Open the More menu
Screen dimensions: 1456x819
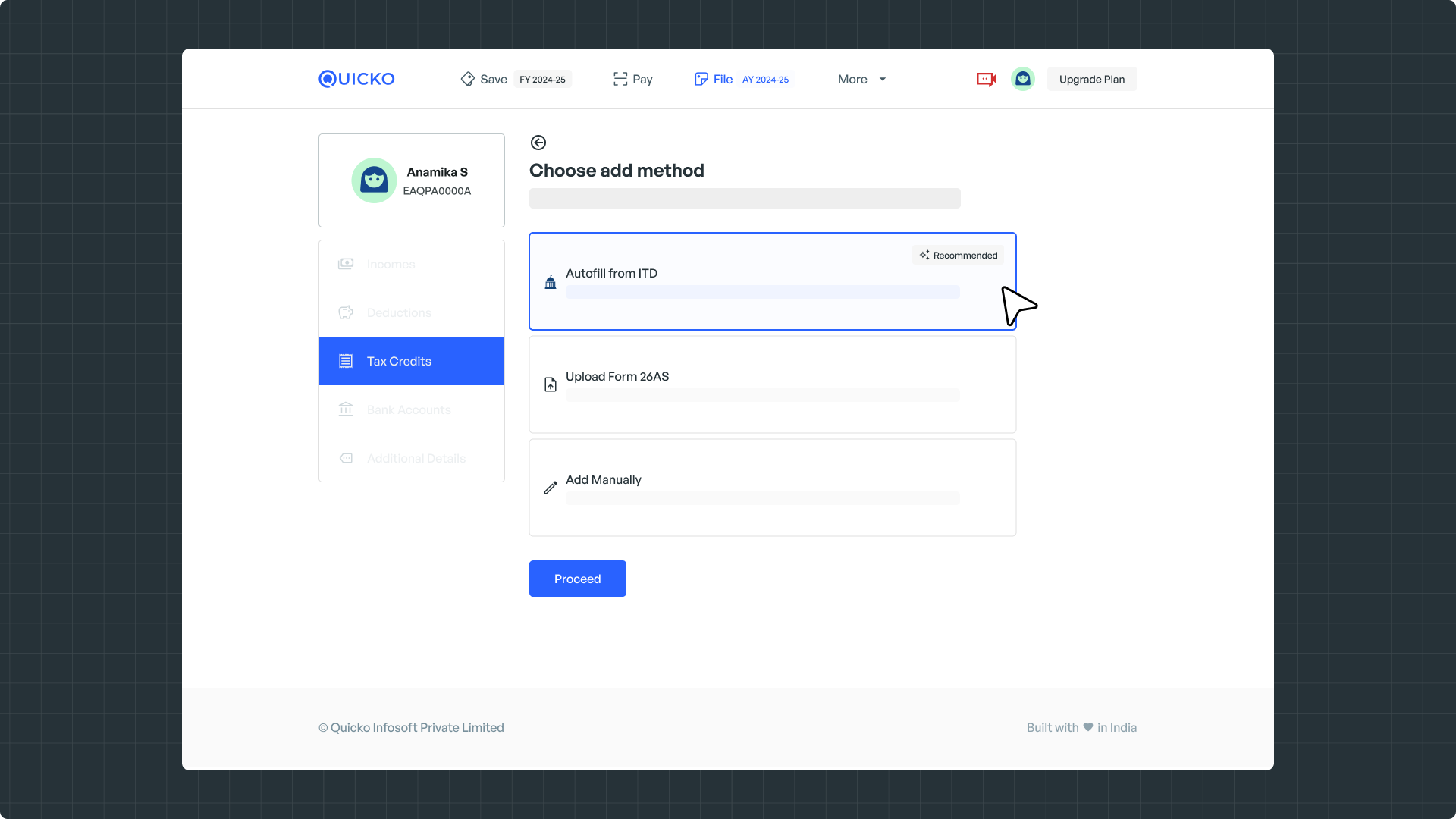click(x=852, y=79)
